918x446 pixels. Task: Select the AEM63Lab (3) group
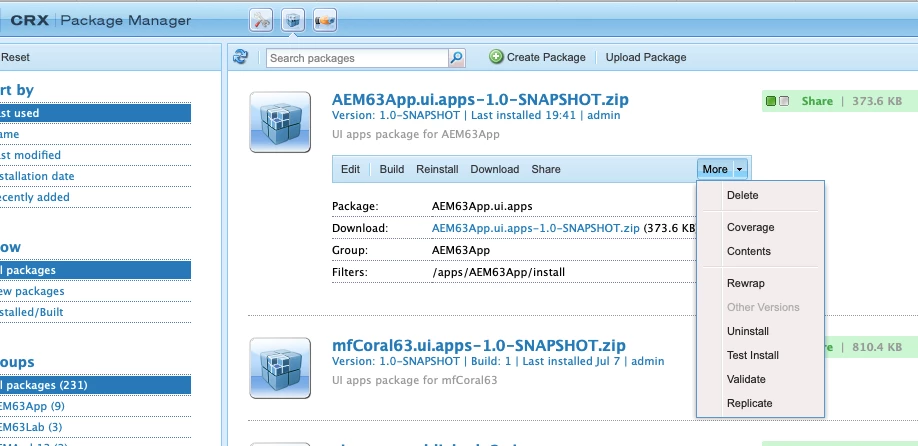(x=95, y=427)
